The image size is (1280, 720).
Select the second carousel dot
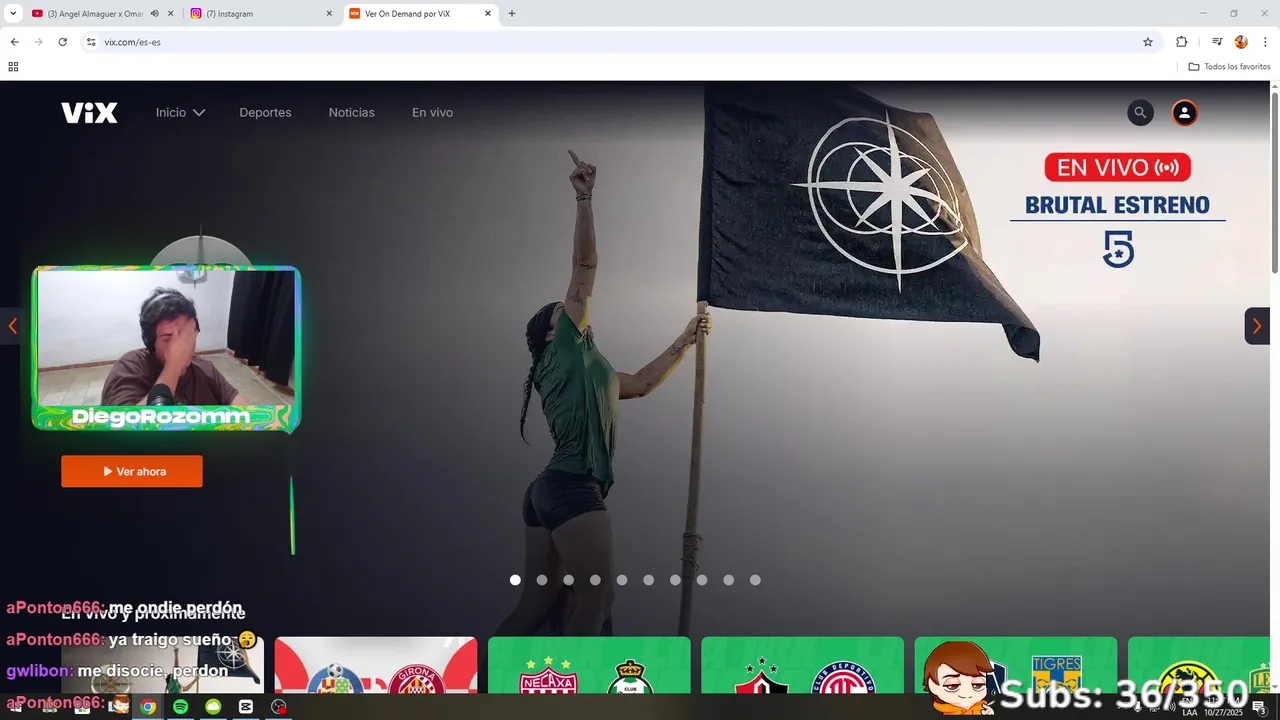542,580
